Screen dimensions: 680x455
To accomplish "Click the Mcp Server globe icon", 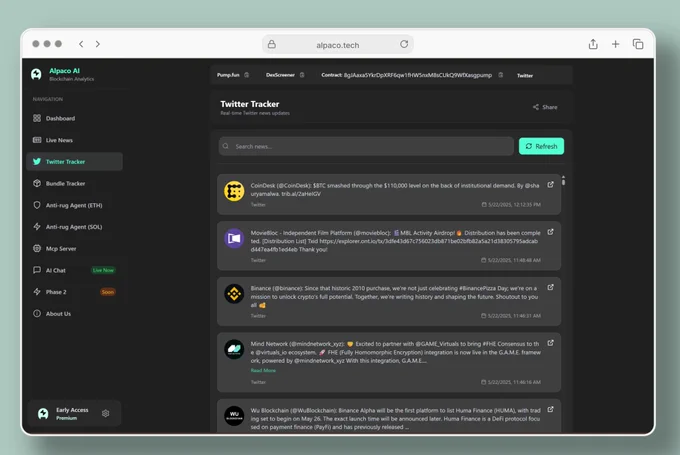I will click(37, 248).
